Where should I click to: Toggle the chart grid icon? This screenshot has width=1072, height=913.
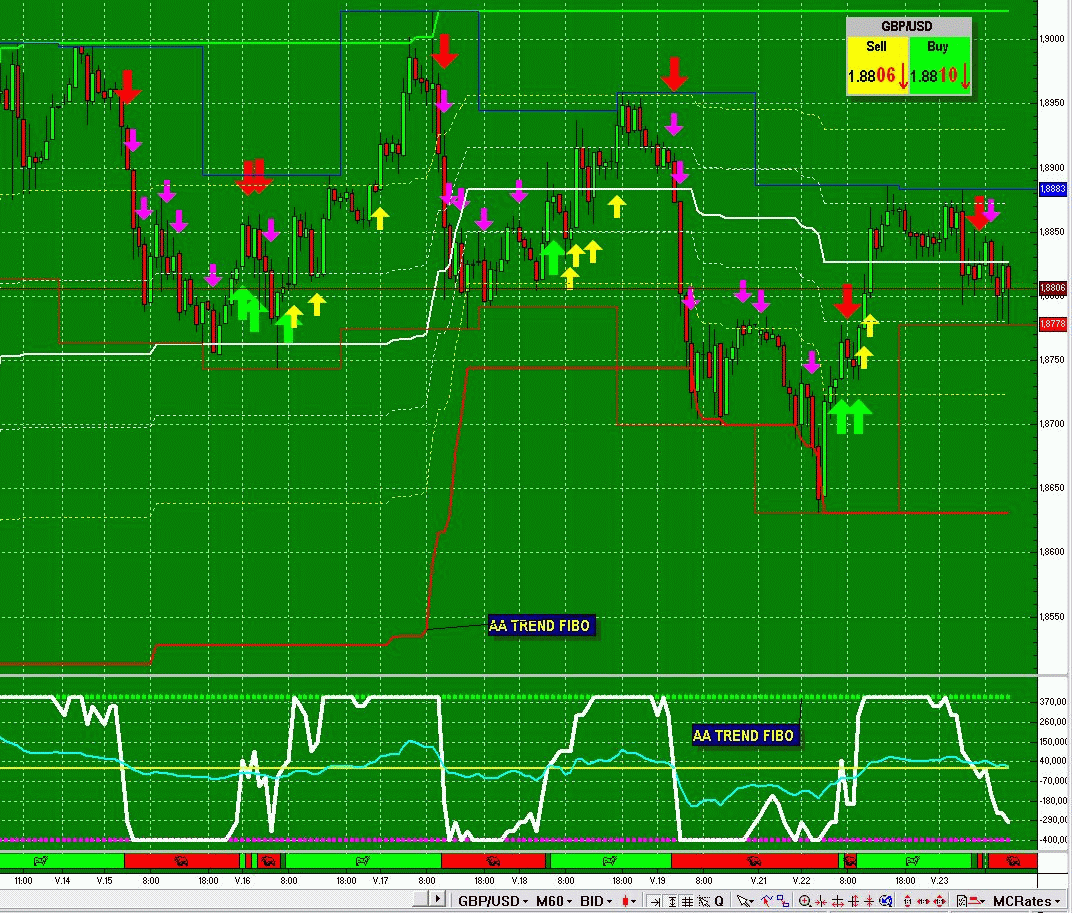(687, 901)
